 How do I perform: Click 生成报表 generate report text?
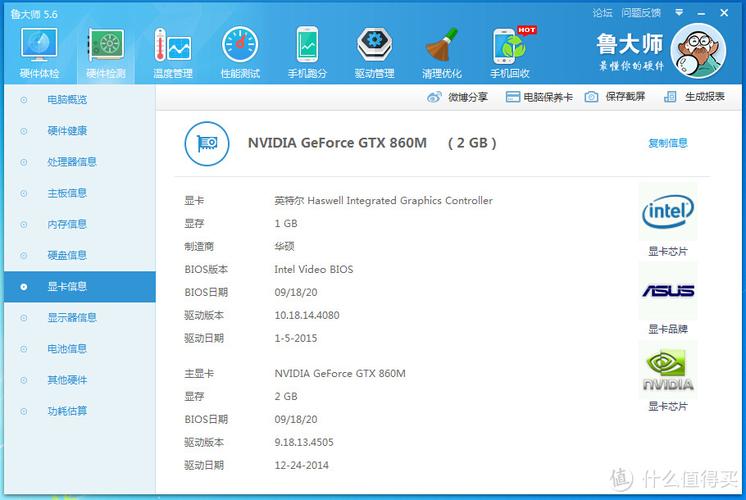705,97
